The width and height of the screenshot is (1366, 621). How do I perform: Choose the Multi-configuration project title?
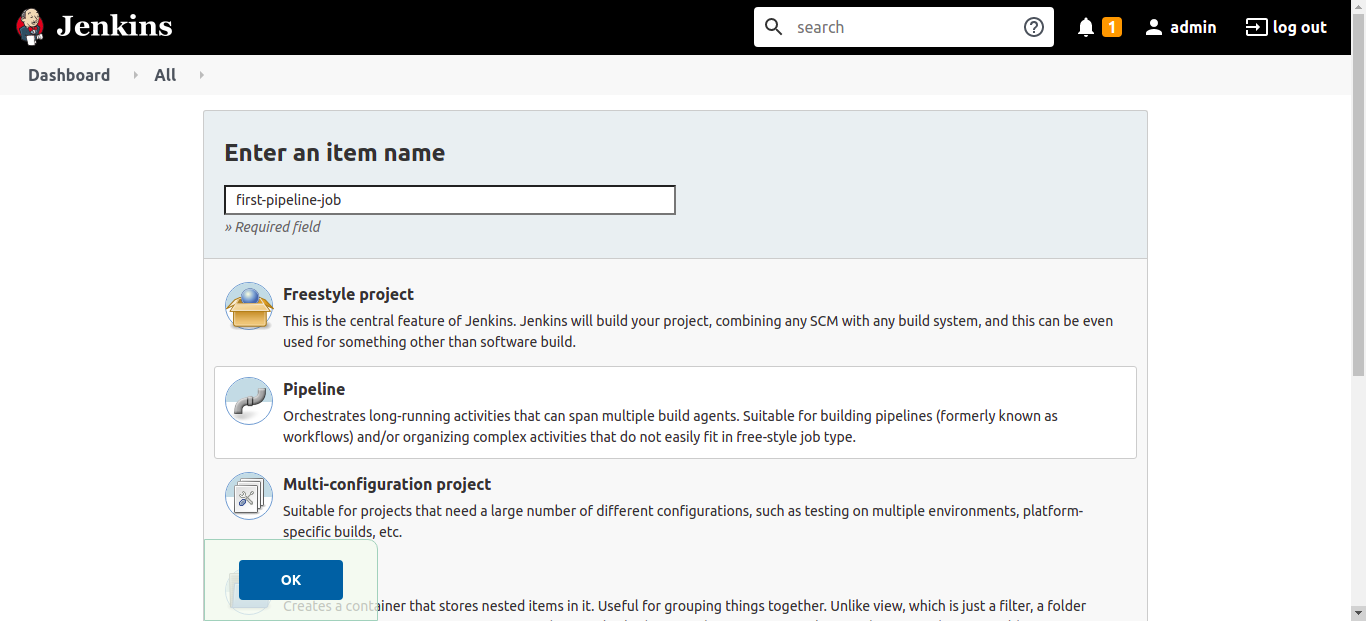[x=387, y=484]
